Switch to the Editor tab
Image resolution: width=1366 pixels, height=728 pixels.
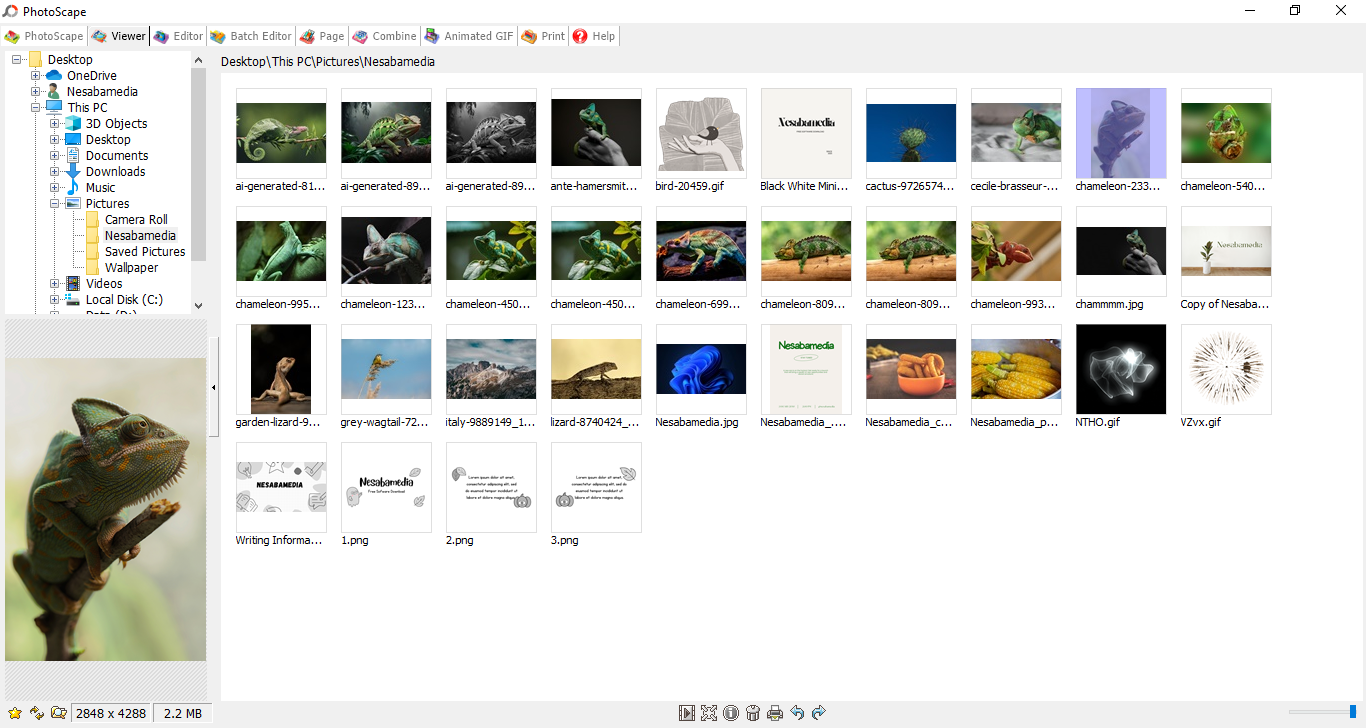178,36
